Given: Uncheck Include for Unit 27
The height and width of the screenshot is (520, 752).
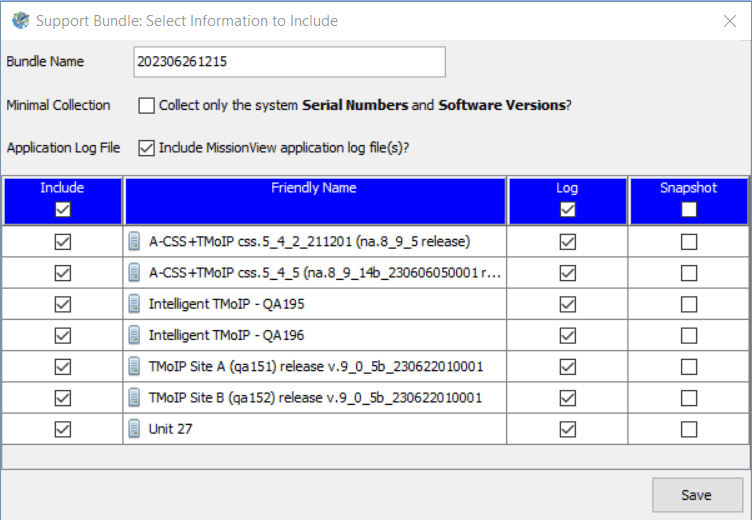Looking at the screenshot, I should tap(63, 429).
